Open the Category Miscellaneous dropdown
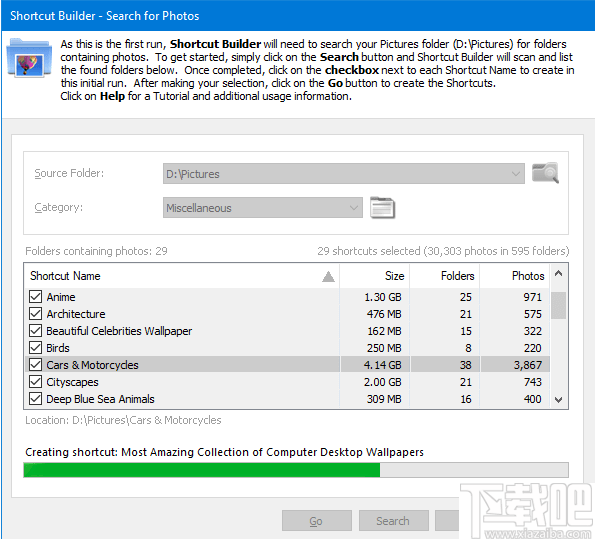The image size is (595, 539). click(x=354, y=208)
